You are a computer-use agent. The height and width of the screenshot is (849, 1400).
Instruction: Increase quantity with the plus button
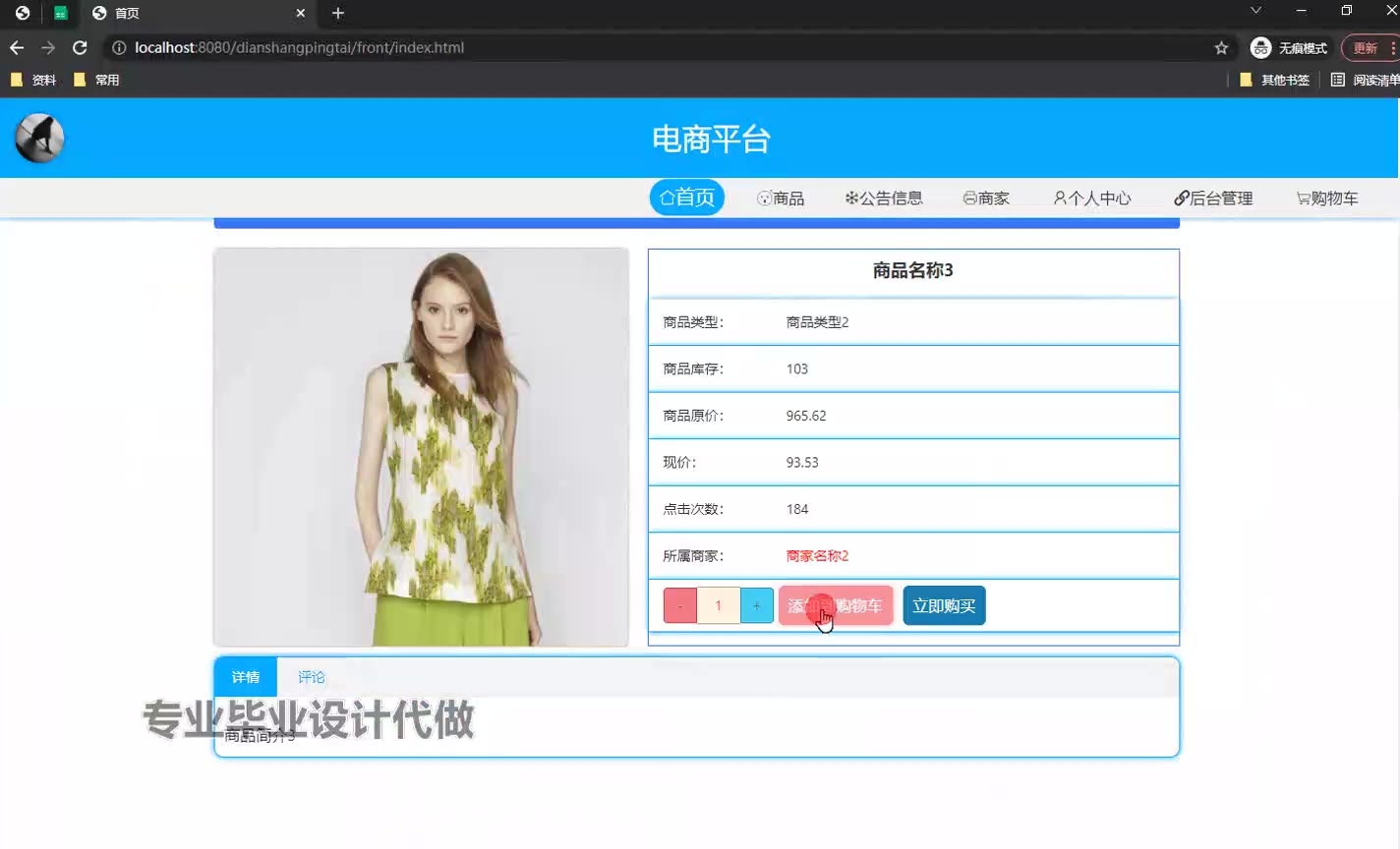pos(757,605)
